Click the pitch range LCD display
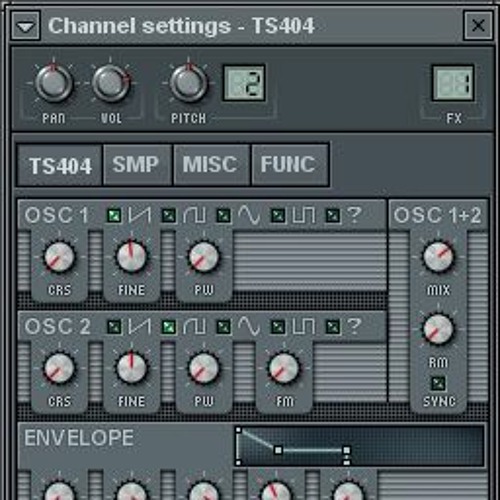500x500 pixels. click(244, 83)
